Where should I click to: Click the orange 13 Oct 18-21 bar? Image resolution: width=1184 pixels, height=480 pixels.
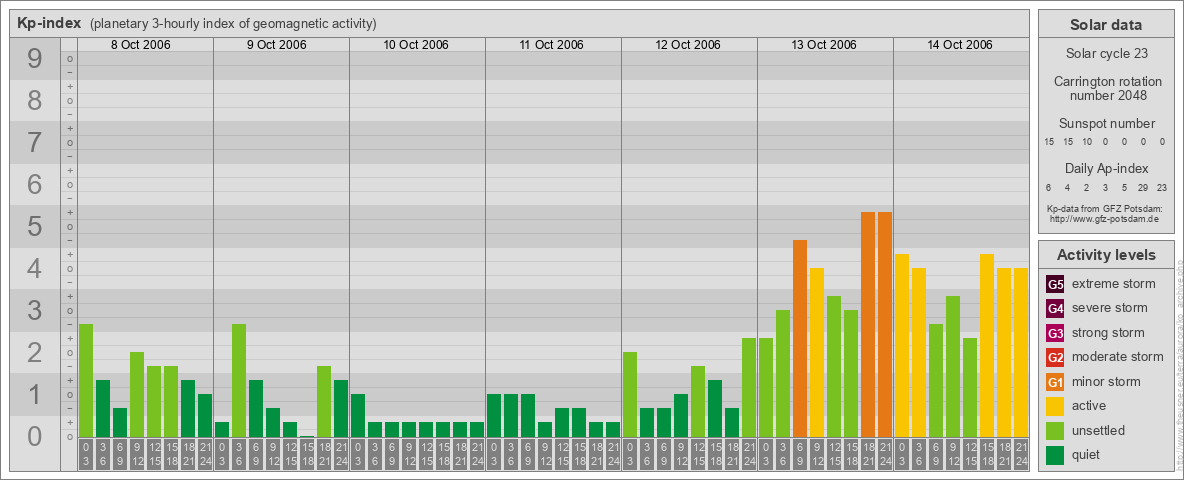pos(868,325)
